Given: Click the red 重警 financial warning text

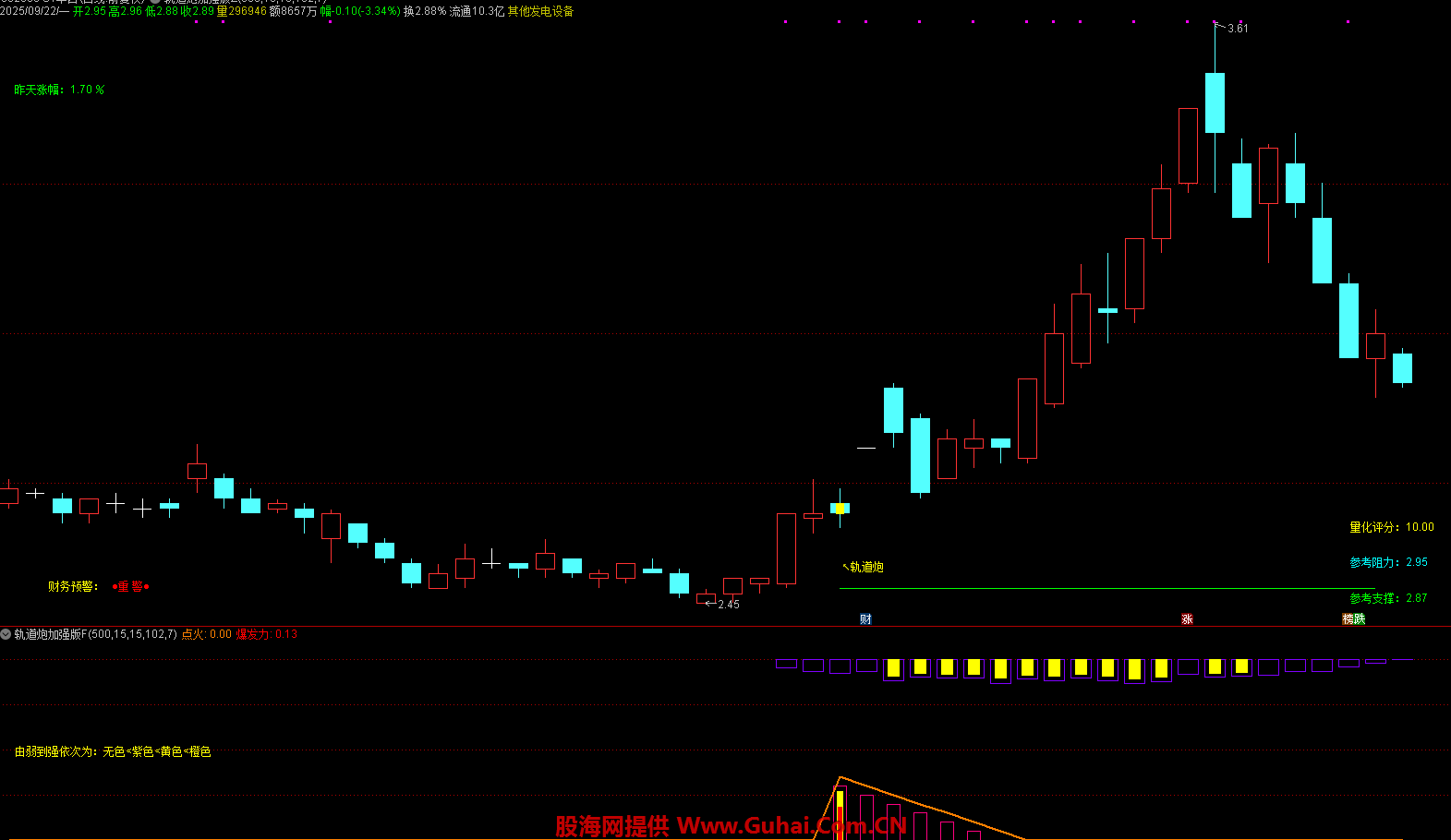Looking at the screenshot, I should pos(130,586).
